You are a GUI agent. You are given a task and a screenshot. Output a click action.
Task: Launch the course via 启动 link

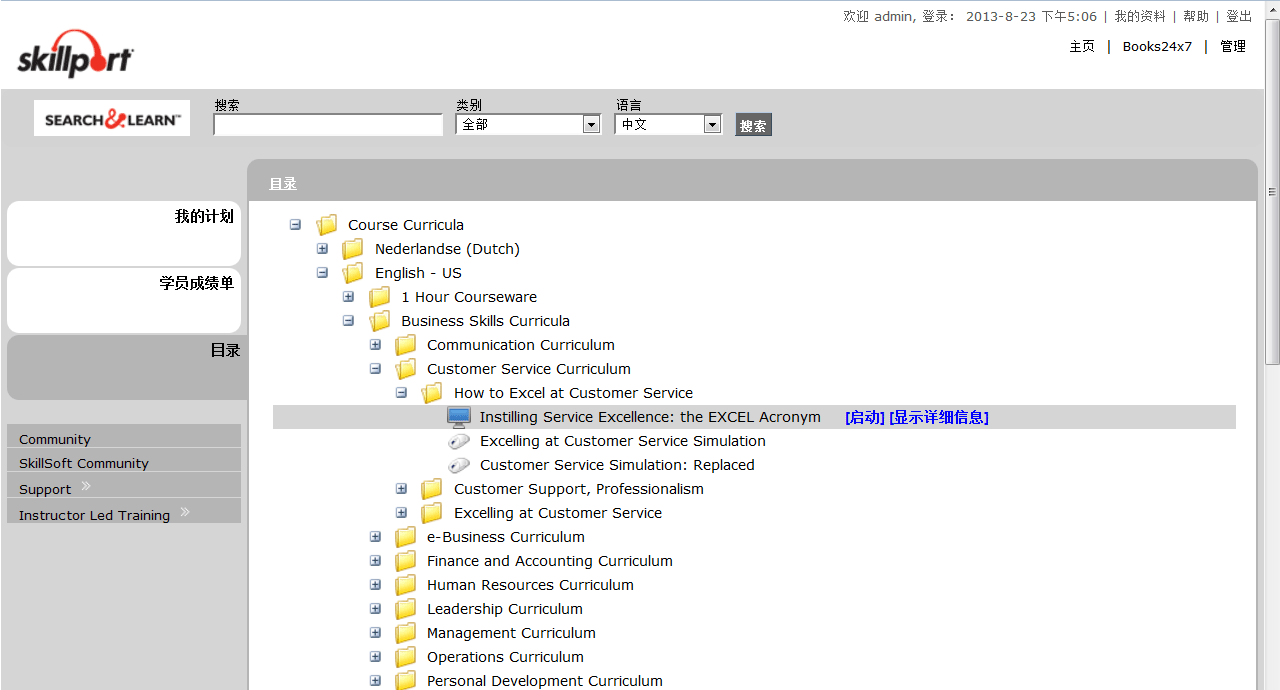click(864, 417)
